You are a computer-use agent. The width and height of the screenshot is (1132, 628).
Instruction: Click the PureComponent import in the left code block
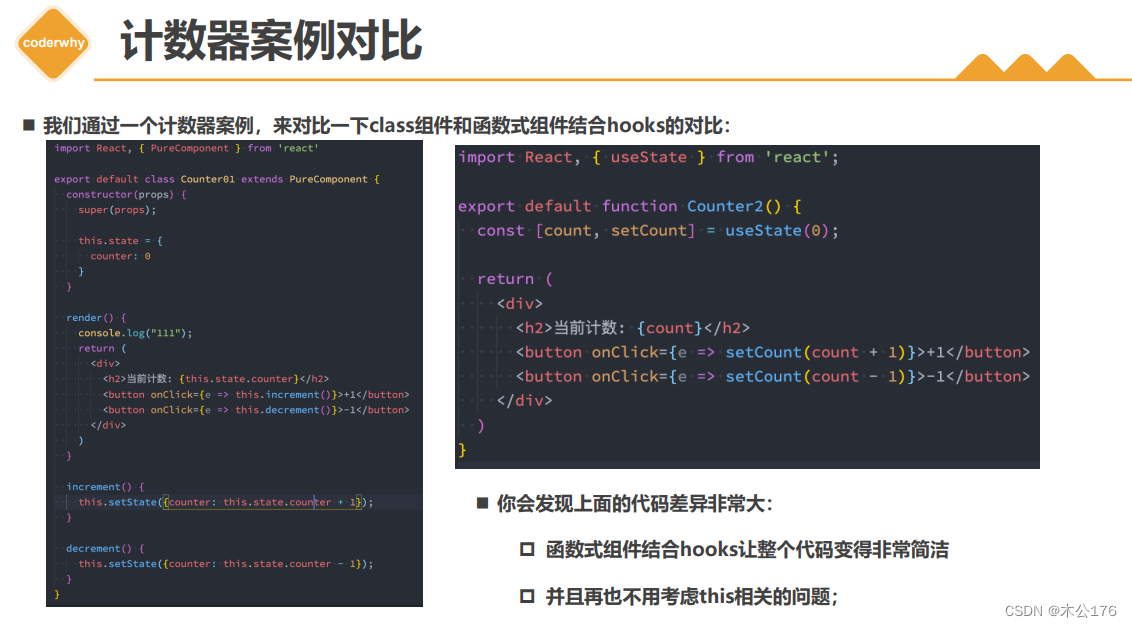[191, 147]
